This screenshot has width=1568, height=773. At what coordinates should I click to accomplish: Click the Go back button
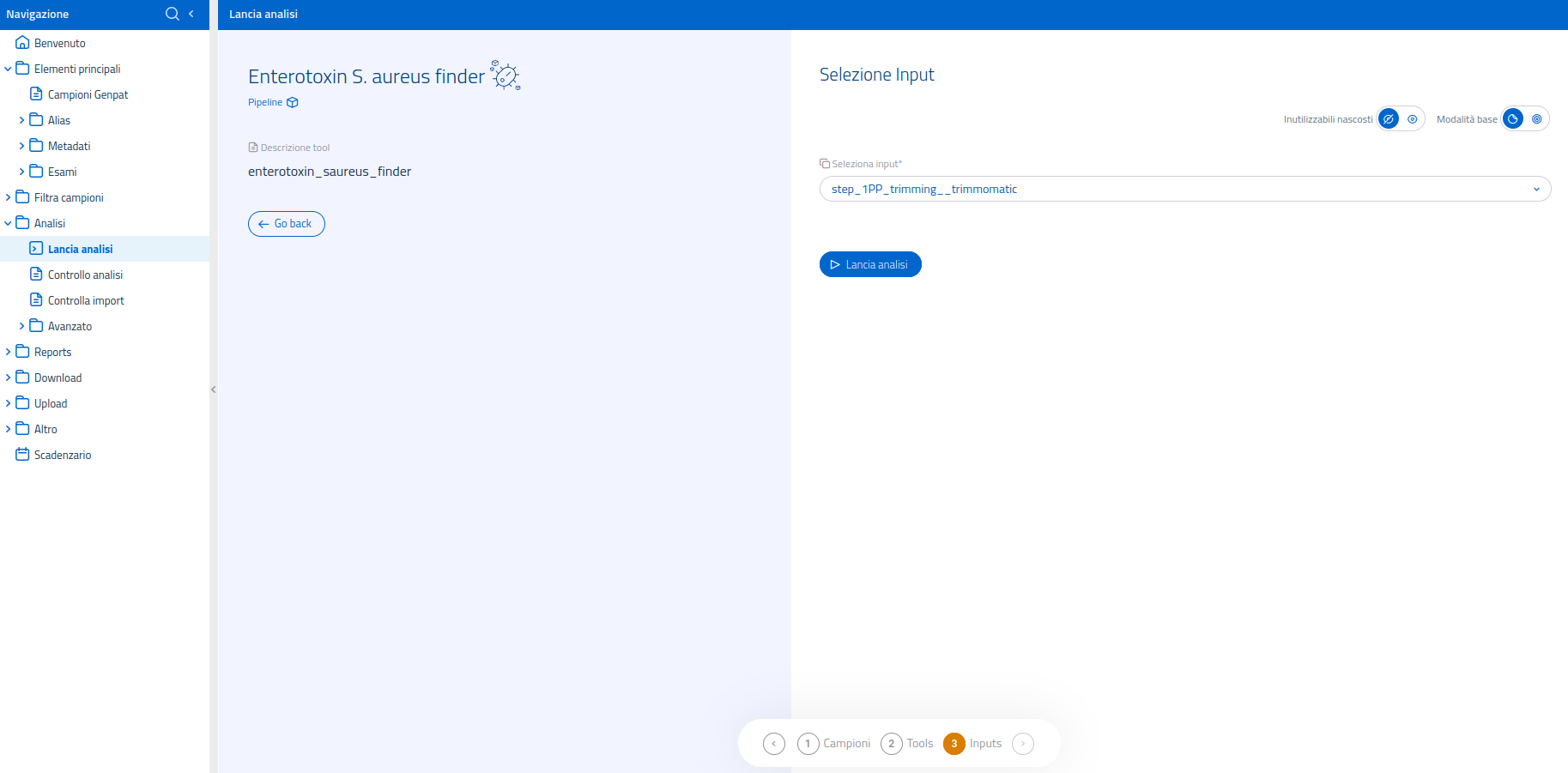point(287,224)
